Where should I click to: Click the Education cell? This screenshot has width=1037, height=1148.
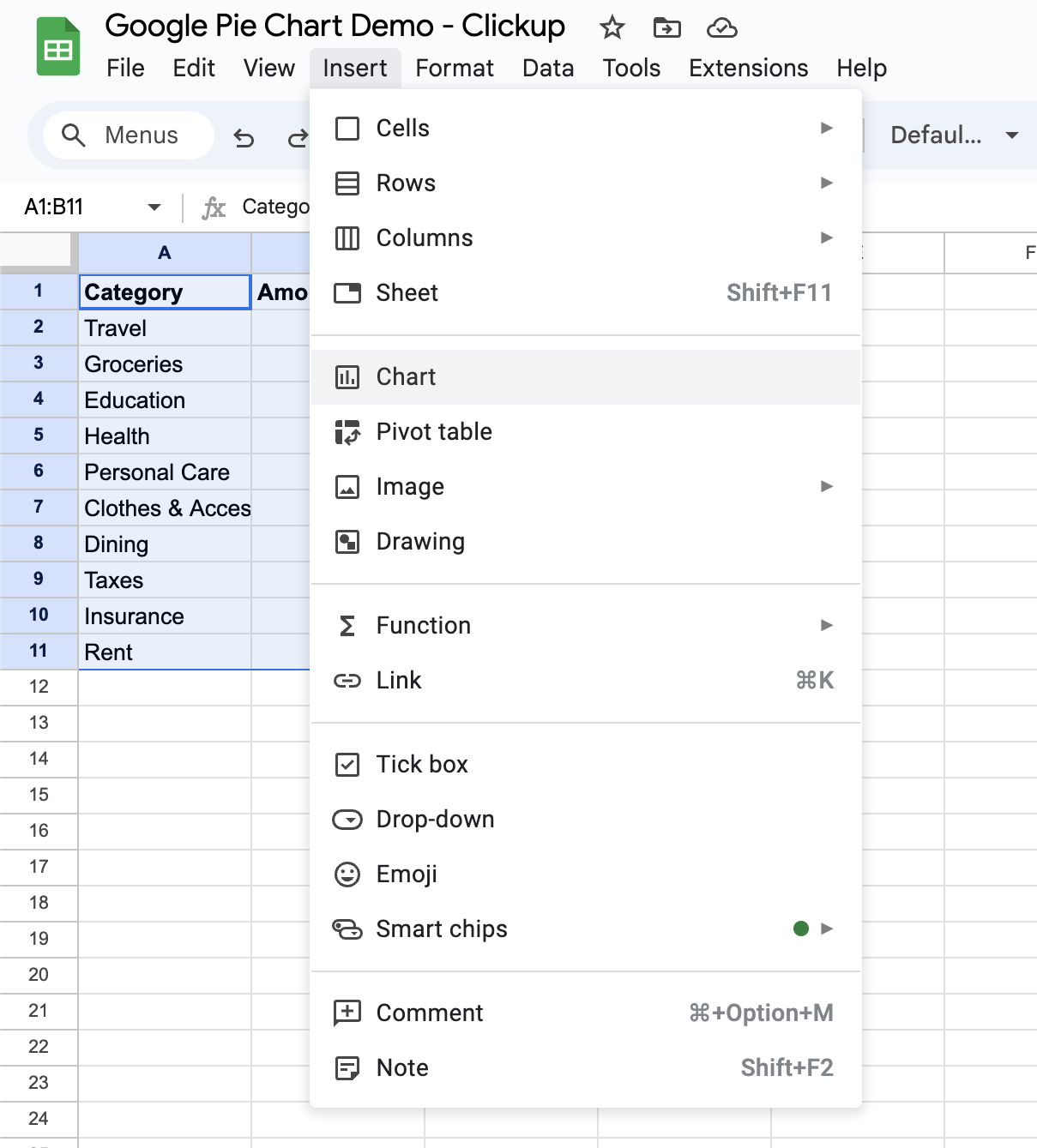[165, 400]
